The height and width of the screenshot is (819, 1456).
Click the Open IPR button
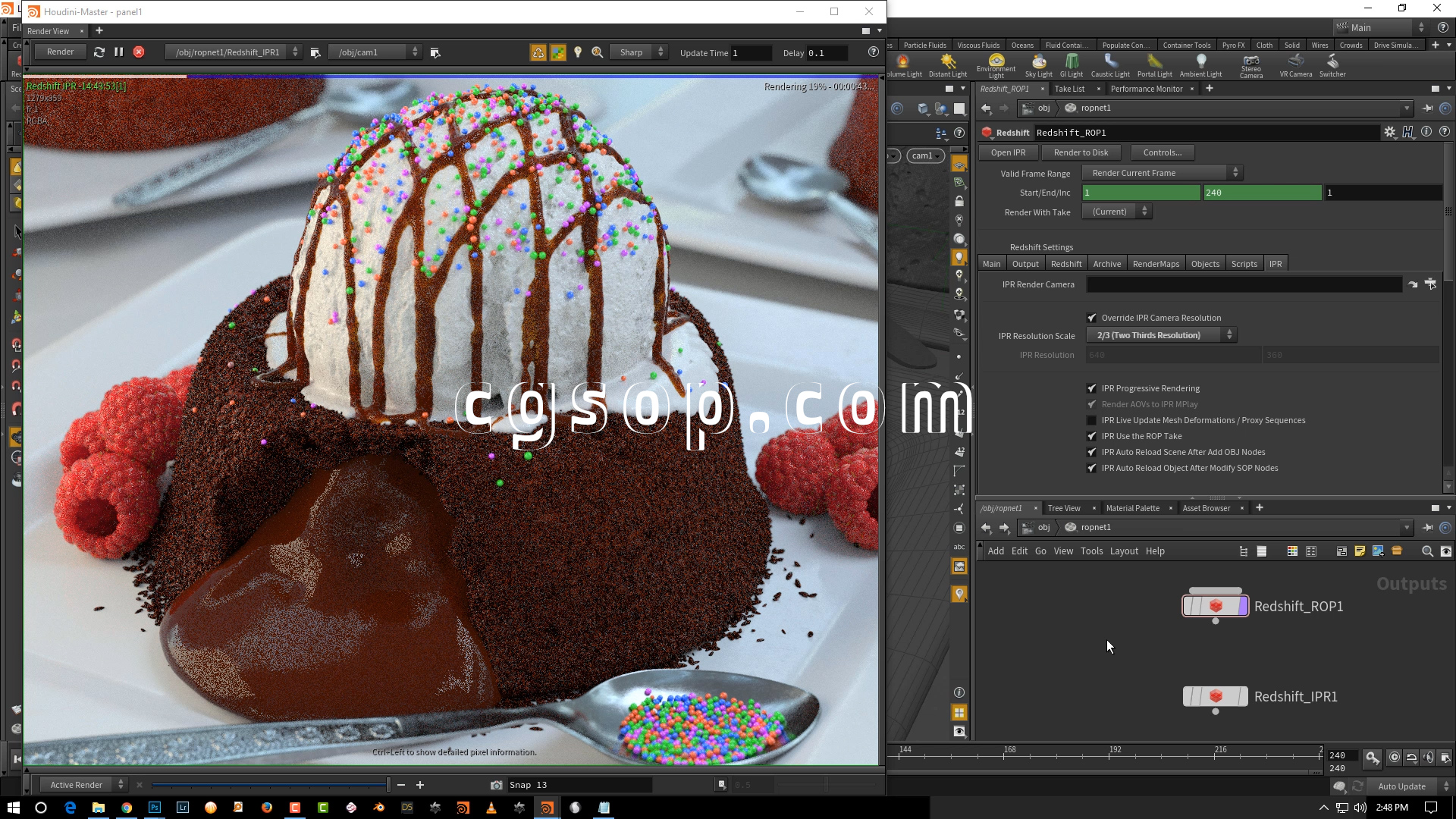pyautogui.click(x=1008, y=152)
